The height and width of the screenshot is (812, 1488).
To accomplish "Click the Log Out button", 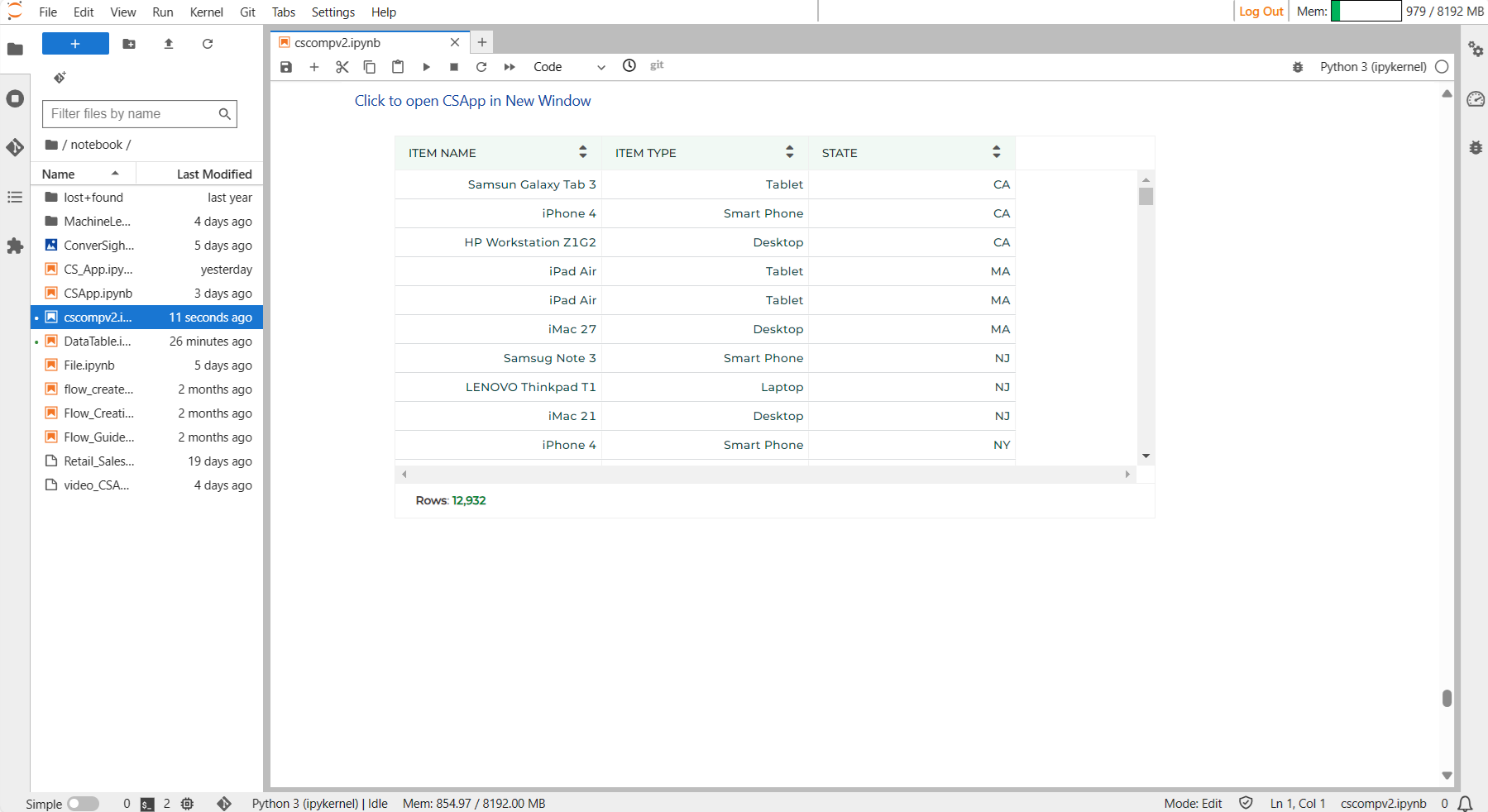I will click(1261, 12).
